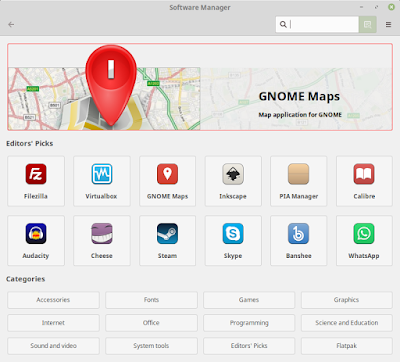Open the Skype app tile
The image size is (400, 362).
(233, 240)
